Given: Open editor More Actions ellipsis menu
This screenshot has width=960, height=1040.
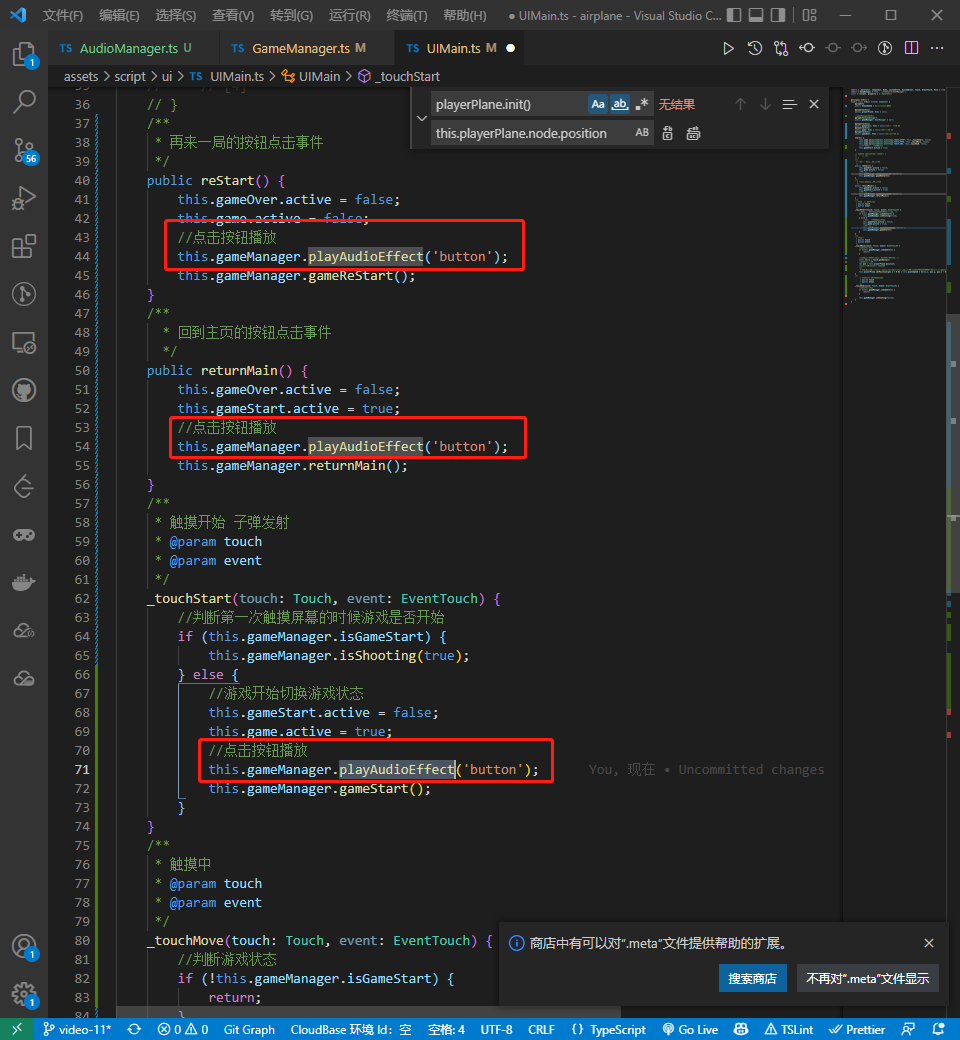Looking at the screenshot, I should tap(937, 48).
